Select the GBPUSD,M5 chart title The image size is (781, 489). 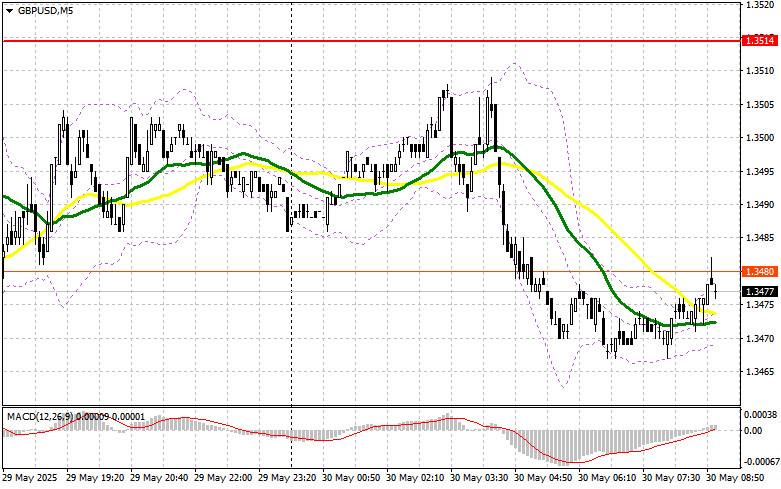tap(46, 10)
